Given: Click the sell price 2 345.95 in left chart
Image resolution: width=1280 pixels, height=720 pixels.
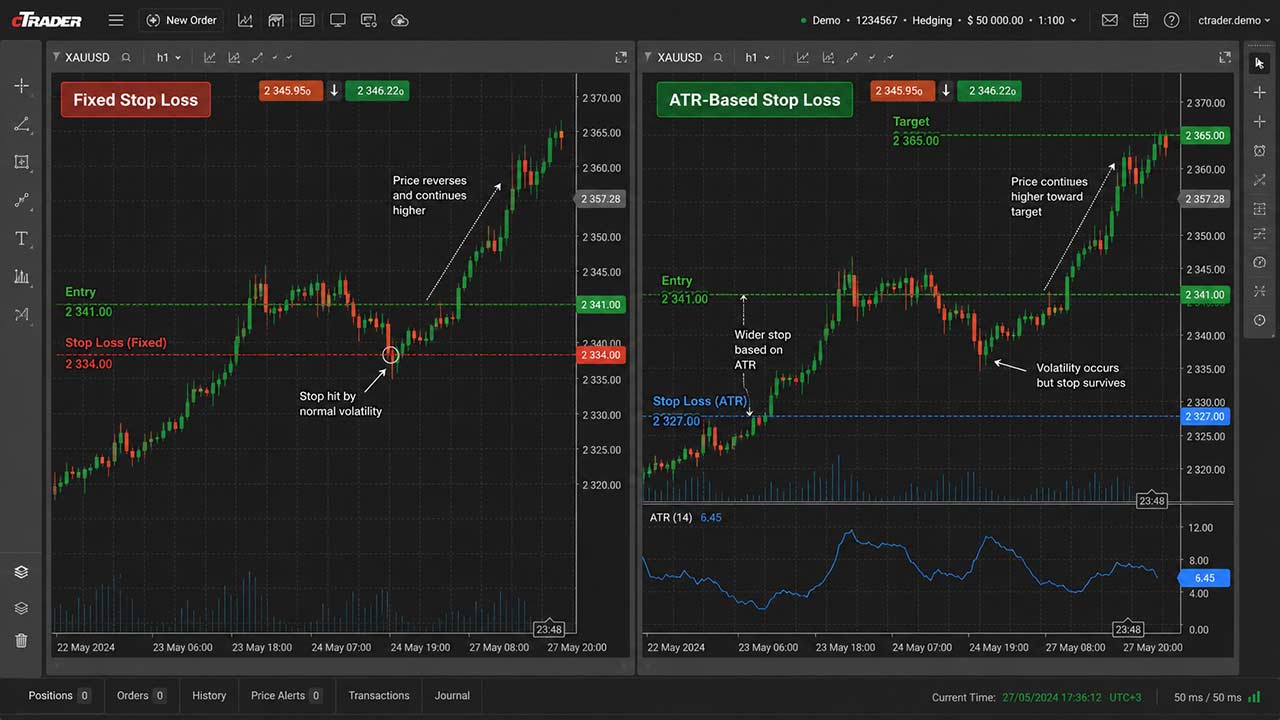Looking at the screenshot, I should pyautogui.click(x=290, y=91).
